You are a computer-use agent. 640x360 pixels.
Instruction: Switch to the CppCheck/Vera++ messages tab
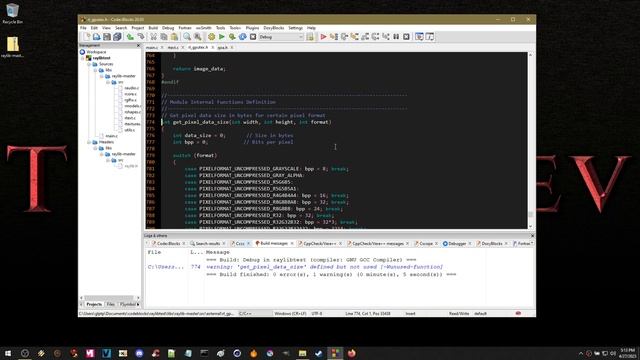coord(378,243)
